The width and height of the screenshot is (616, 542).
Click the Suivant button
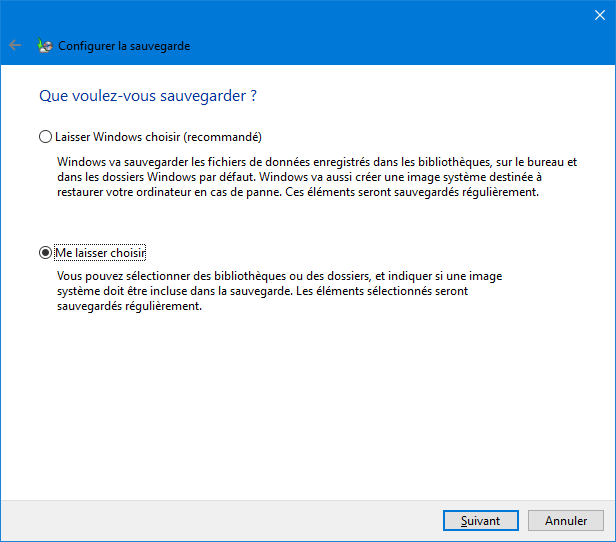(480, 520)
